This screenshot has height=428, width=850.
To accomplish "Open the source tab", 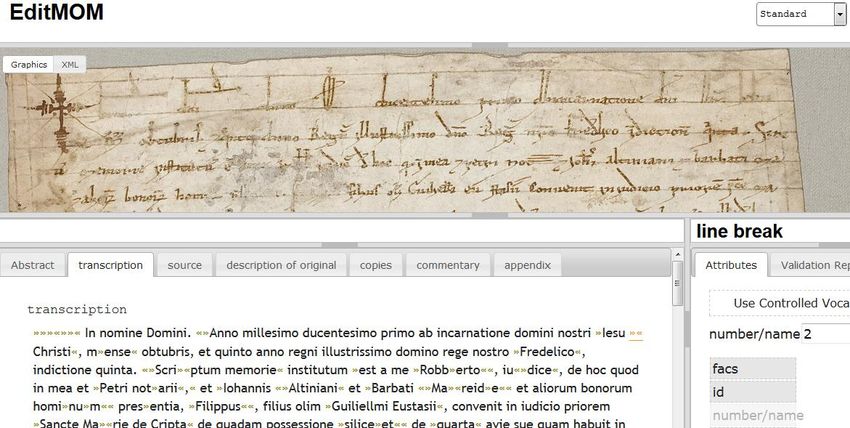I will click(184, 265).
